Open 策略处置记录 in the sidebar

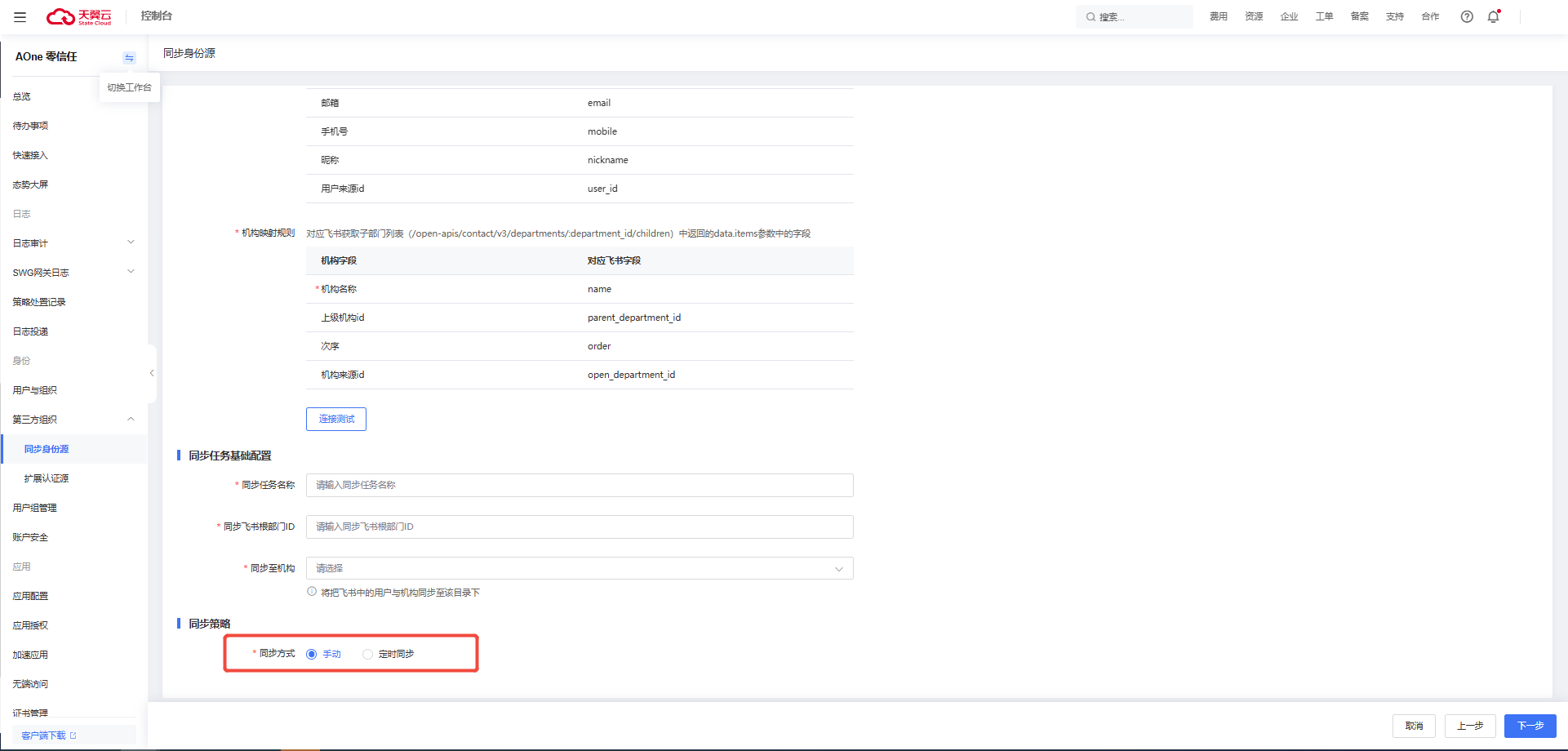point(39,302)
